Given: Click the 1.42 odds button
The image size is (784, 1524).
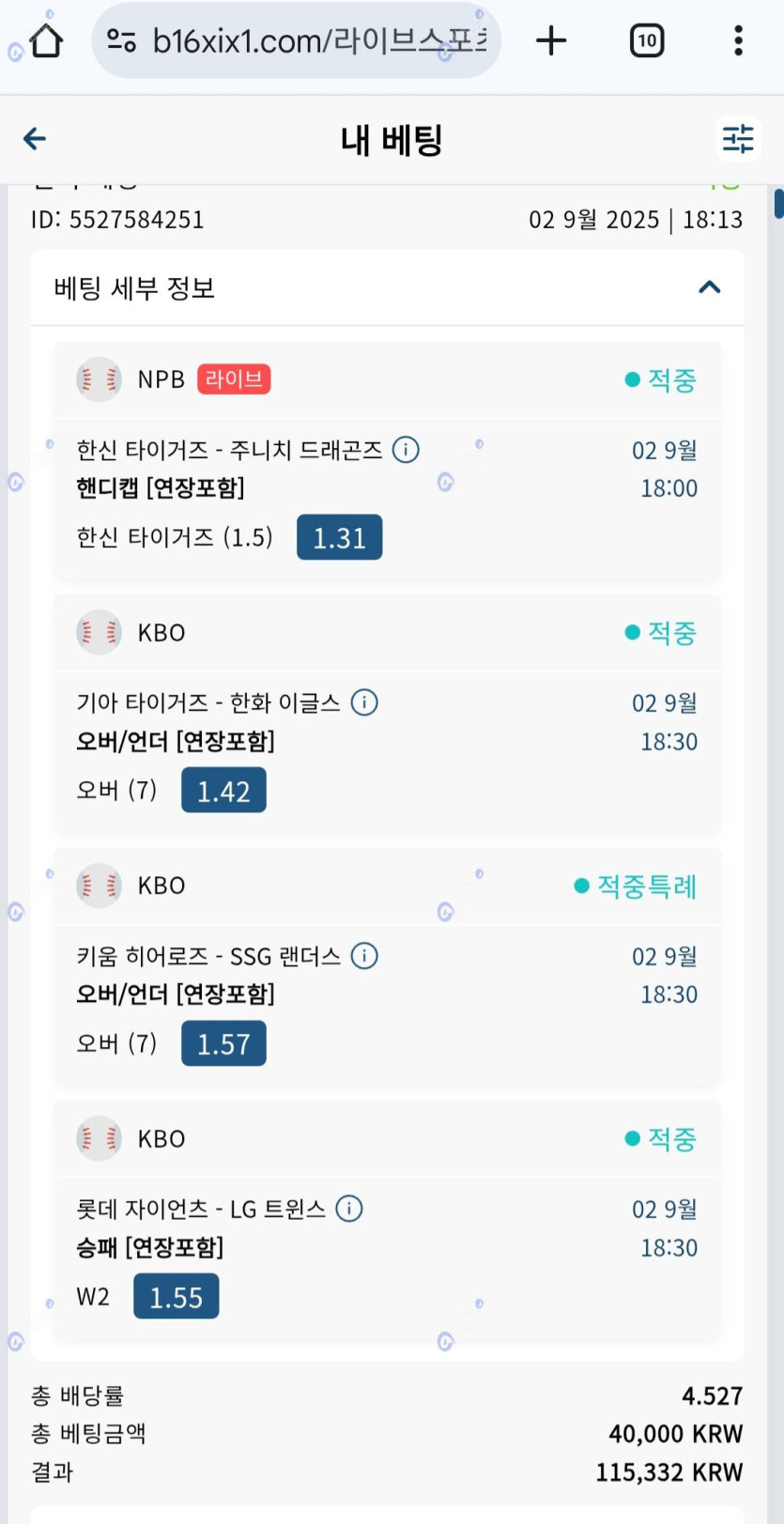Looking at the screenshot, I should (x=223, y=791).
